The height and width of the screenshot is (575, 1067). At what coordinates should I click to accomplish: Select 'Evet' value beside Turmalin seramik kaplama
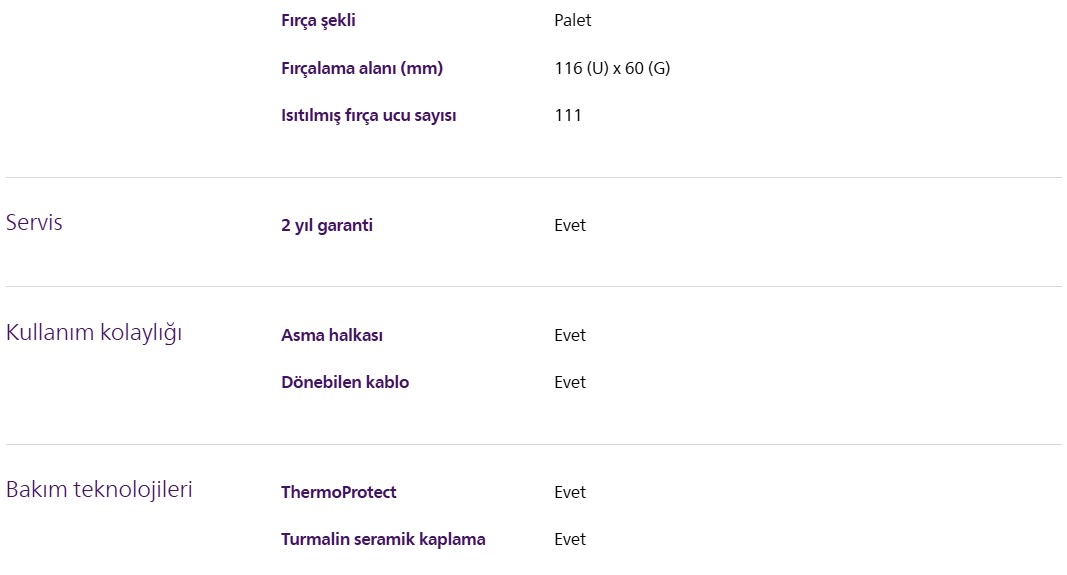point(570,539)
